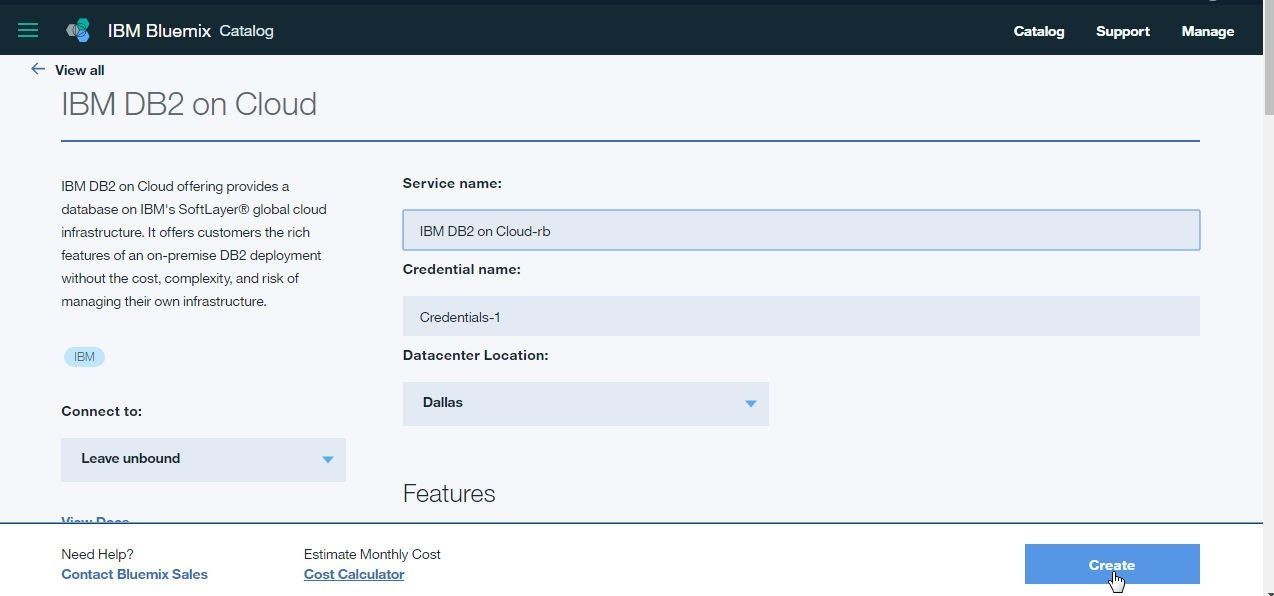This screenshot has width=1274, height=596.
Task: Click the Need Help? text
Action: tap(97, 554)
